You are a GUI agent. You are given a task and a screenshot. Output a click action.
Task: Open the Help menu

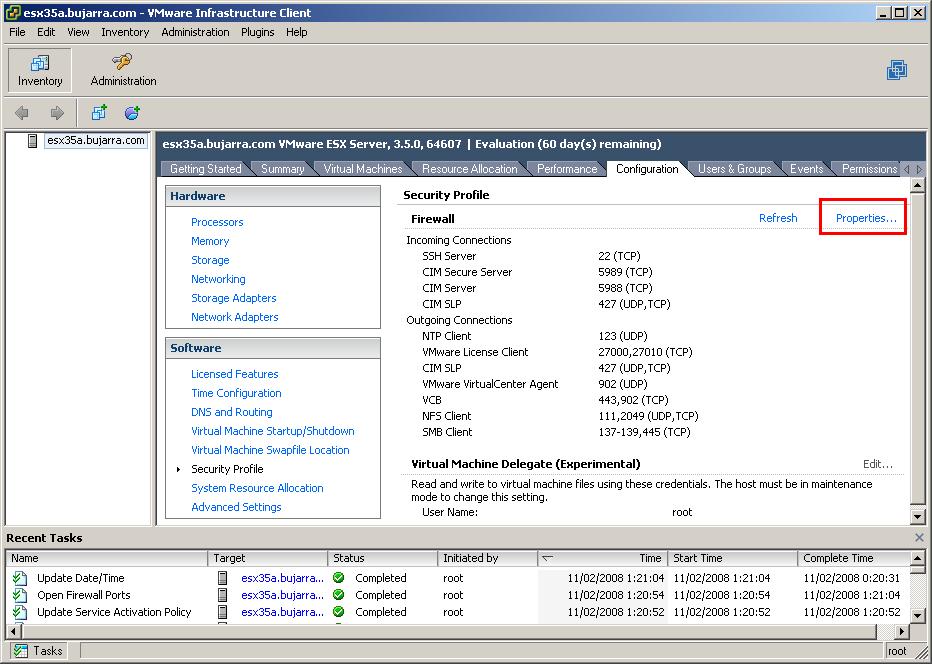(297, 32)
